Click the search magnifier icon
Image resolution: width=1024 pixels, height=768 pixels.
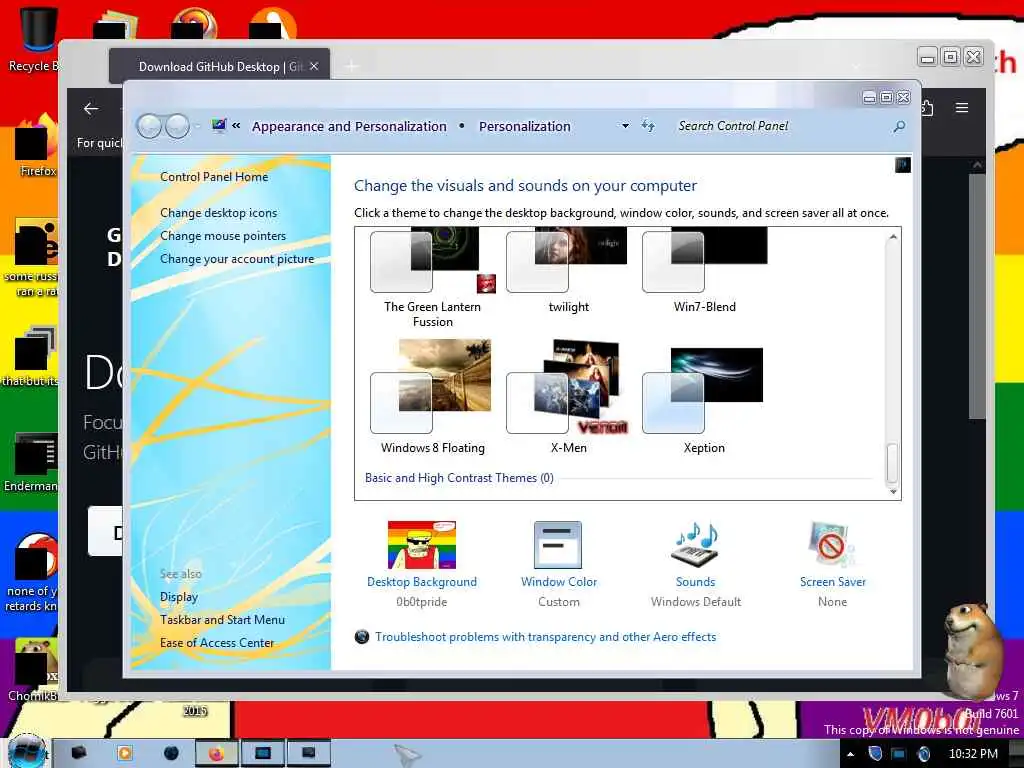coord(899,127)
